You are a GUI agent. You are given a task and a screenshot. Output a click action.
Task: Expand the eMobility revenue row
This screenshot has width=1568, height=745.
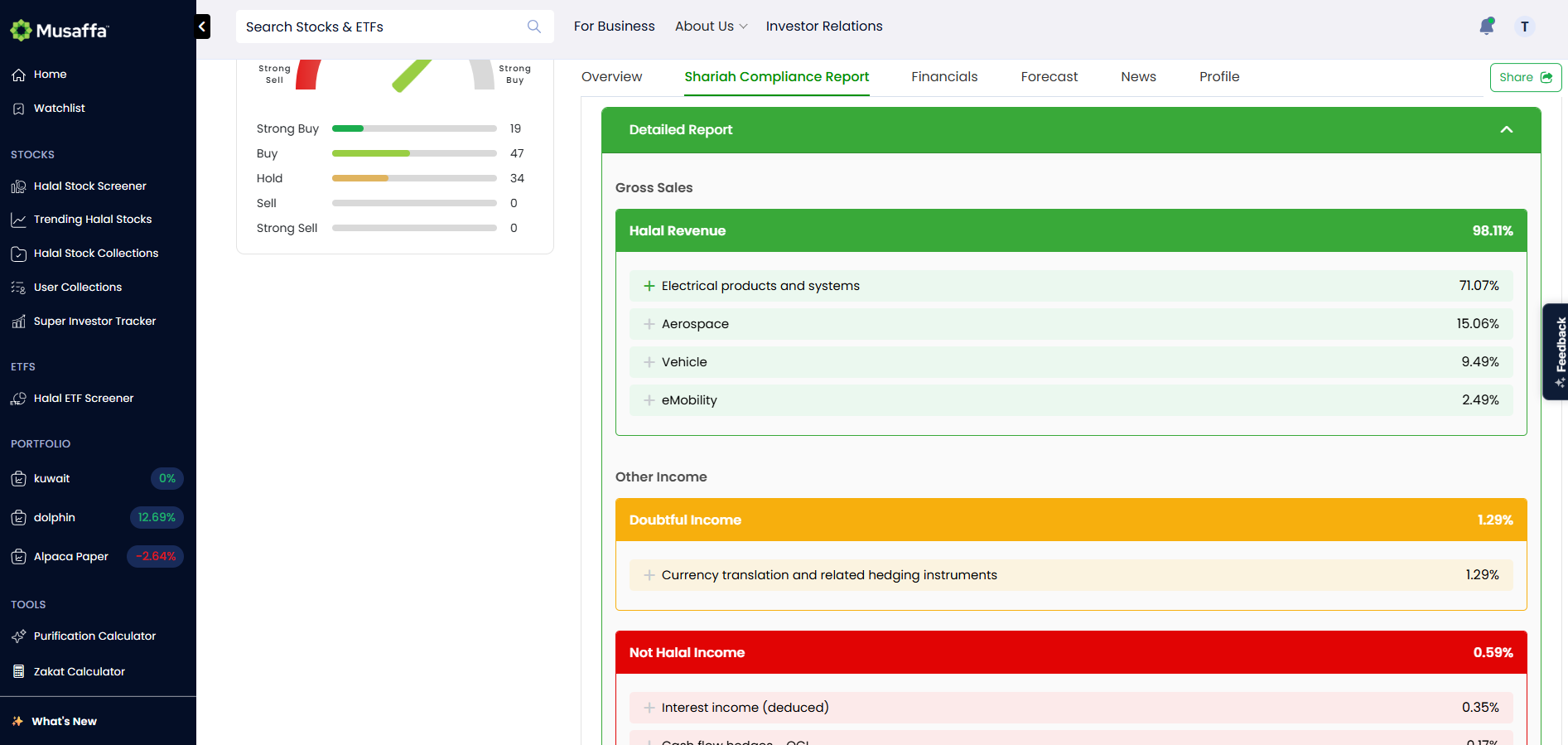click(x=649, y=400)
